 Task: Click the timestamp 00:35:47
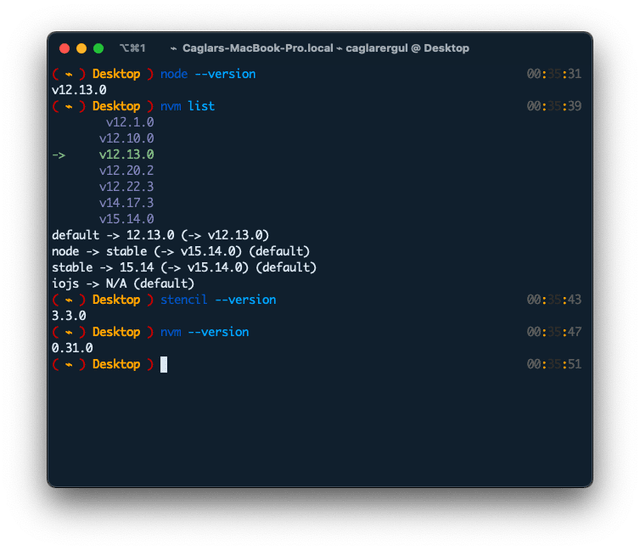[554, 332]
